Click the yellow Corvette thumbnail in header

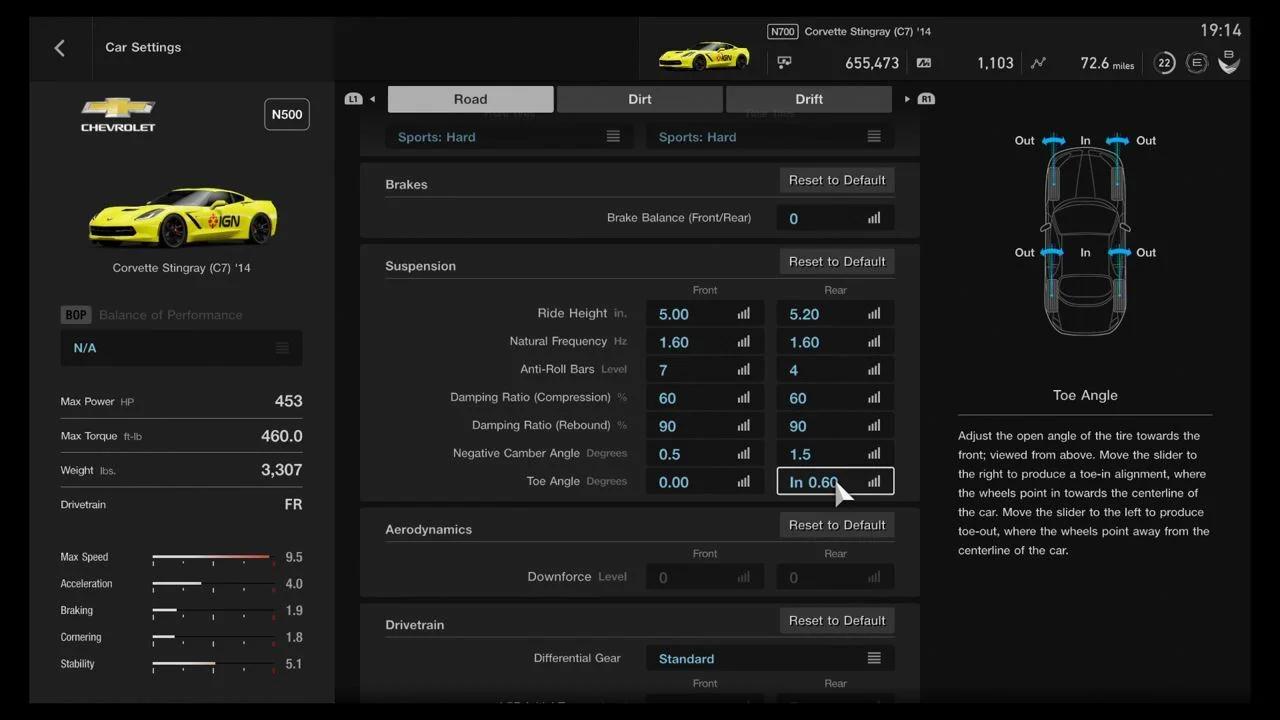pos(704,56)
